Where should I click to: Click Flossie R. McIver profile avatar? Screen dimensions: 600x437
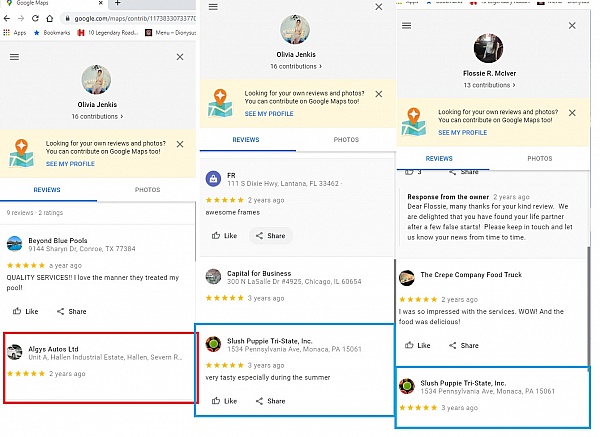489,48
